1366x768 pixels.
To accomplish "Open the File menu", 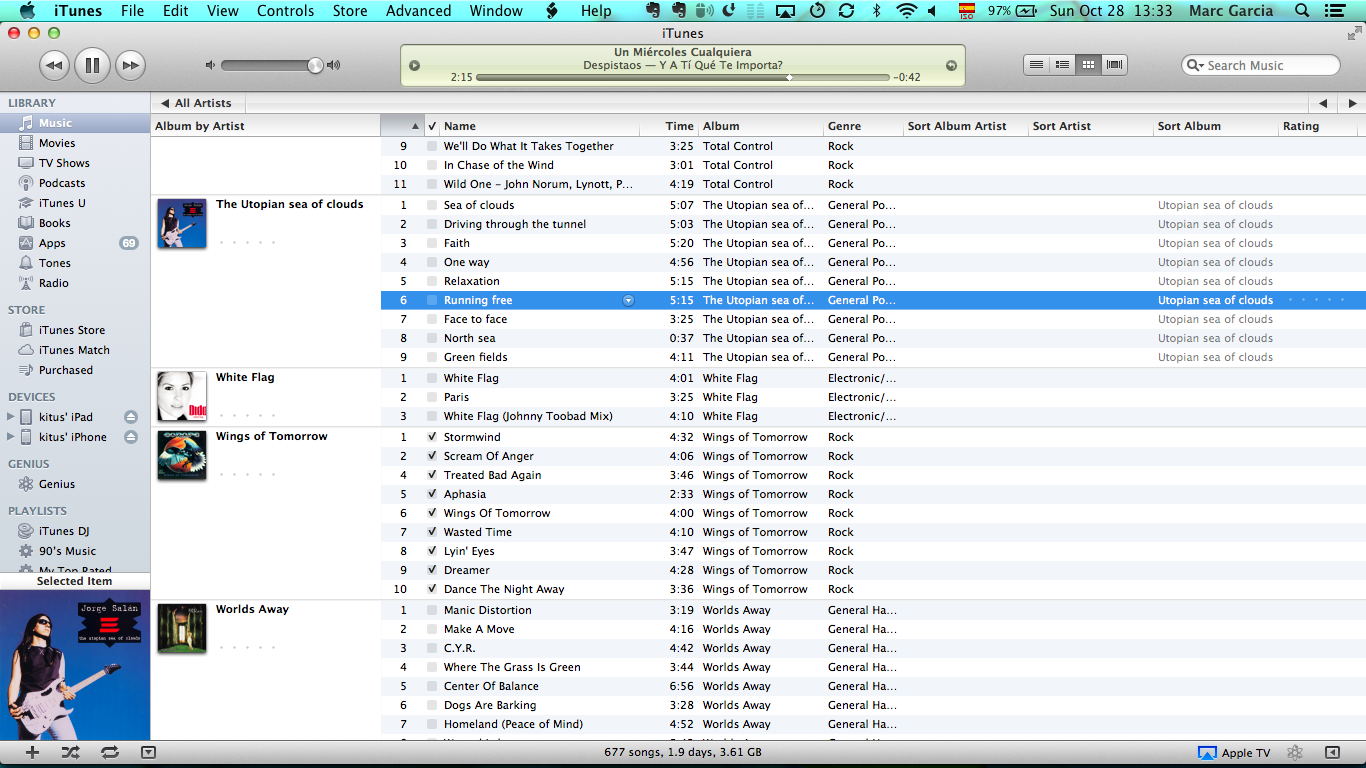I will click(132, 11).
